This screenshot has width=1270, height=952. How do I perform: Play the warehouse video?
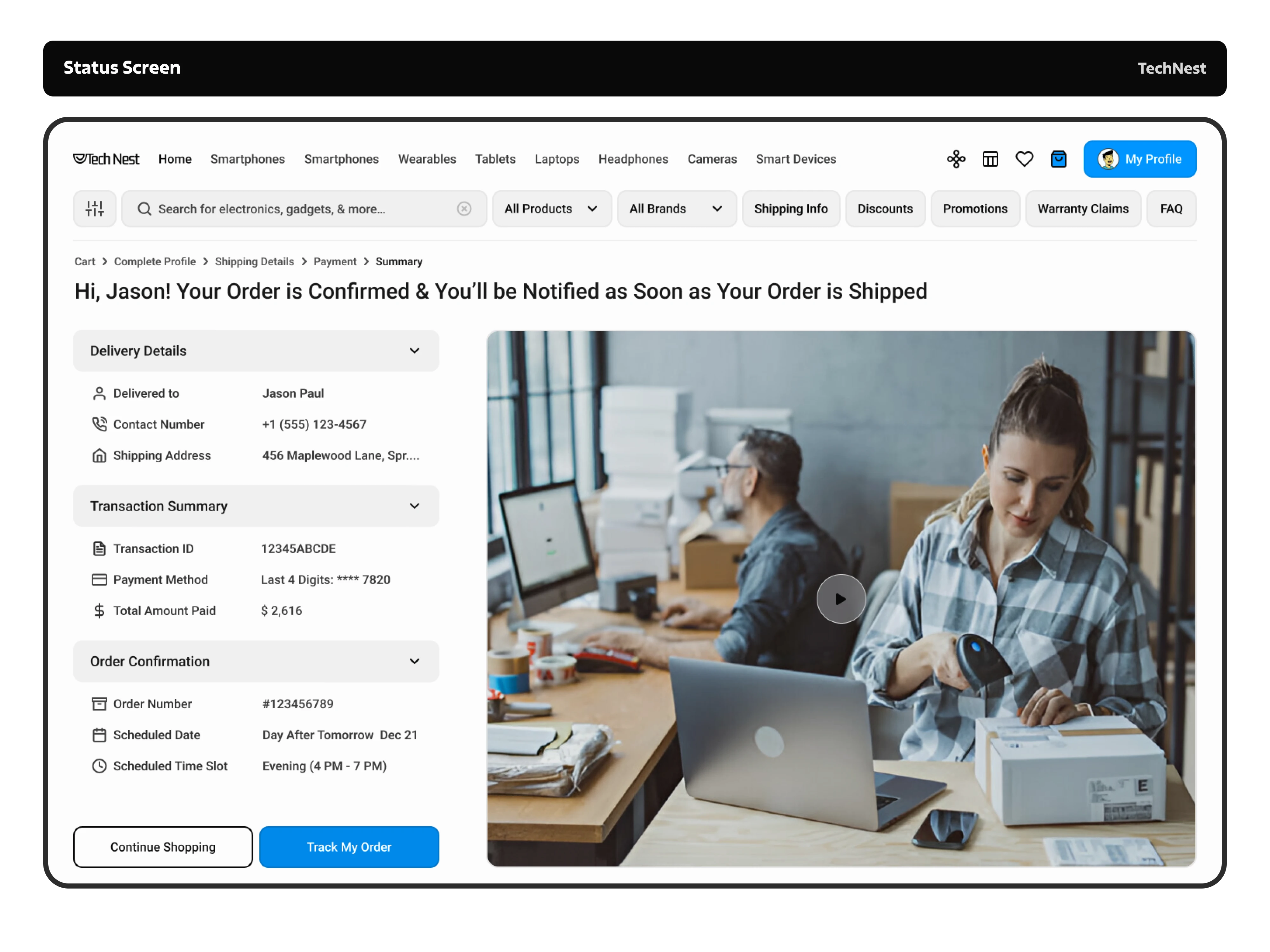coord(840,598)
